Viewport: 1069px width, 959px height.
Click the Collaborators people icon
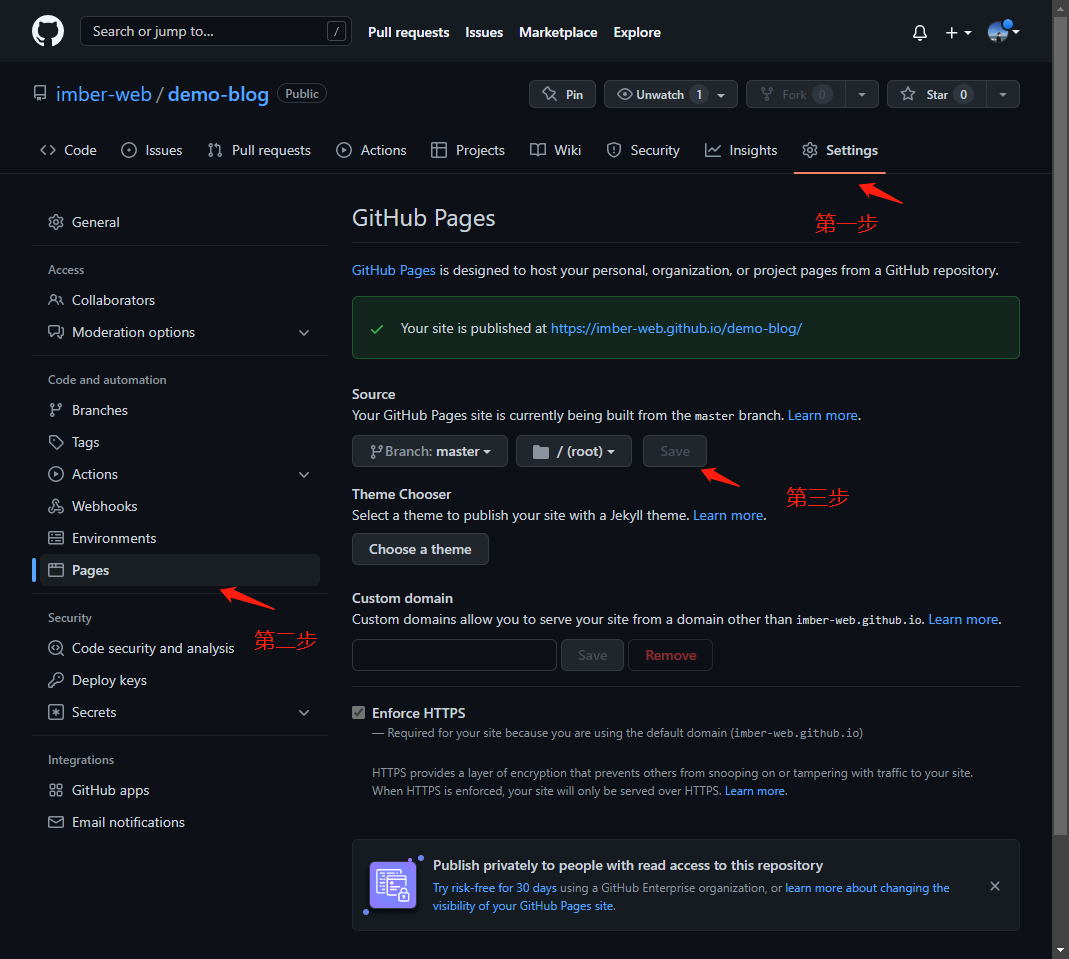(x=56, y=300)
